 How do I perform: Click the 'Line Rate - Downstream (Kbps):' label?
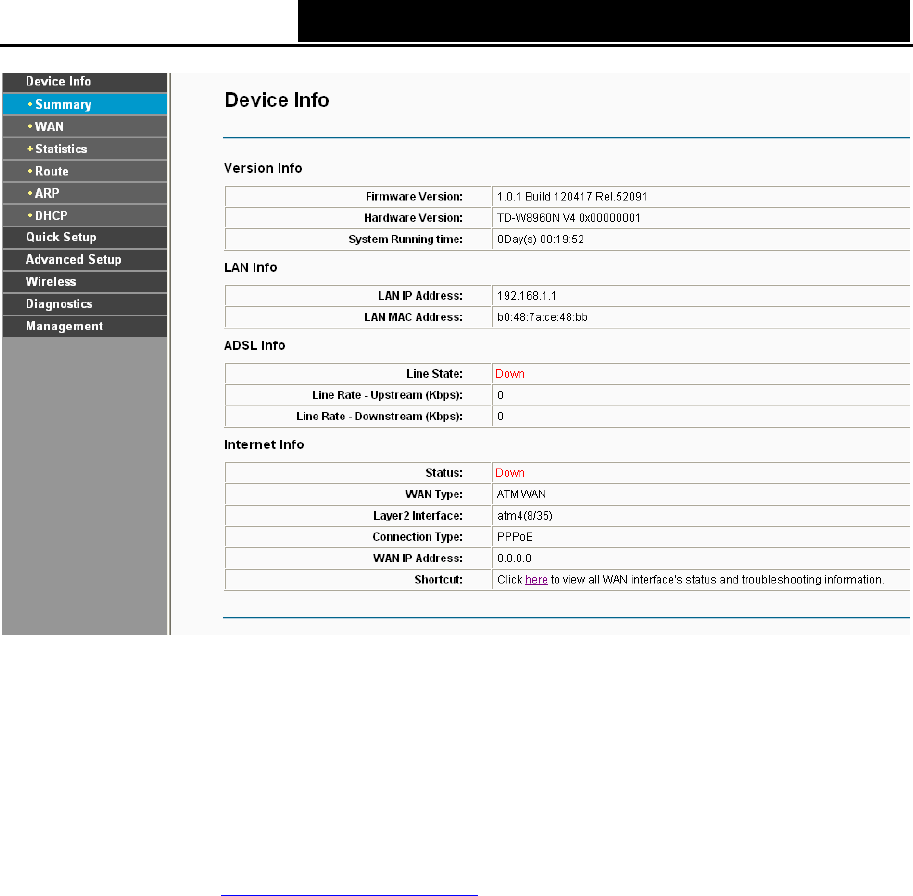click(x=379, y=416)
